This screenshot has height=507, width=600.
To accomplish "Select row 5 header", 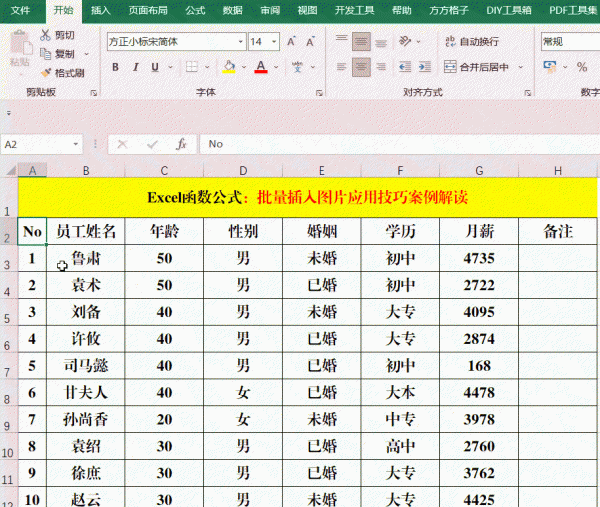I will (x=8, y=313).
